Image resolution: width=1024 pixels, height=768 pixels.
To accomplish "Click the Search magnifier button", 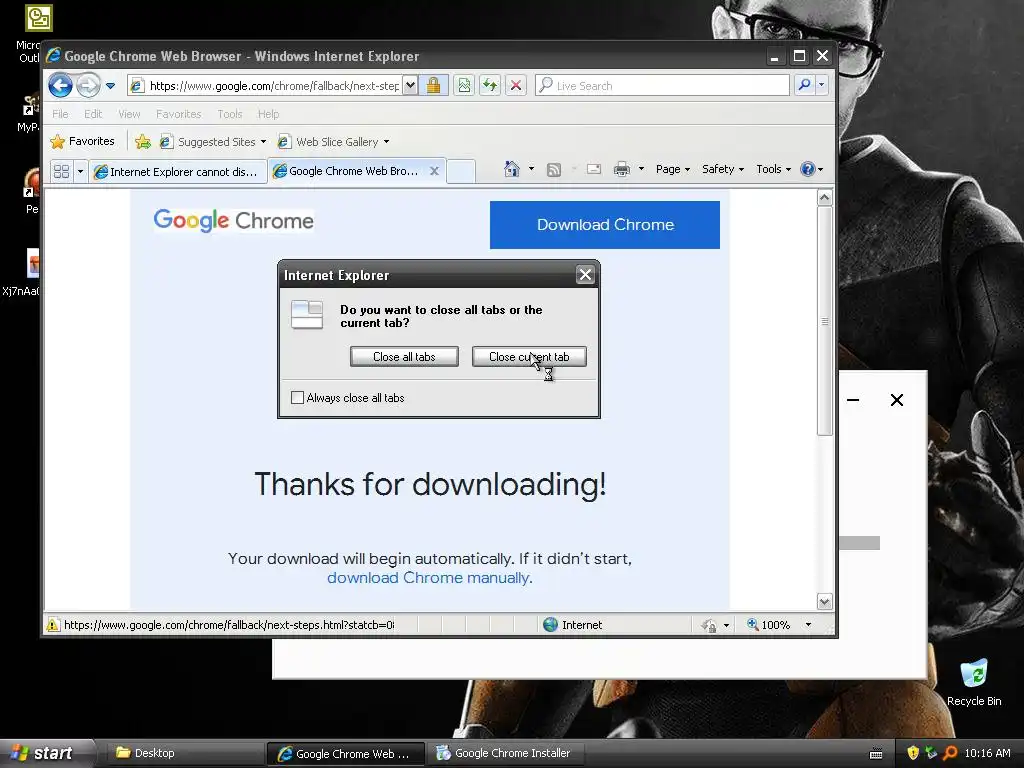I will (x=805, y=85).
